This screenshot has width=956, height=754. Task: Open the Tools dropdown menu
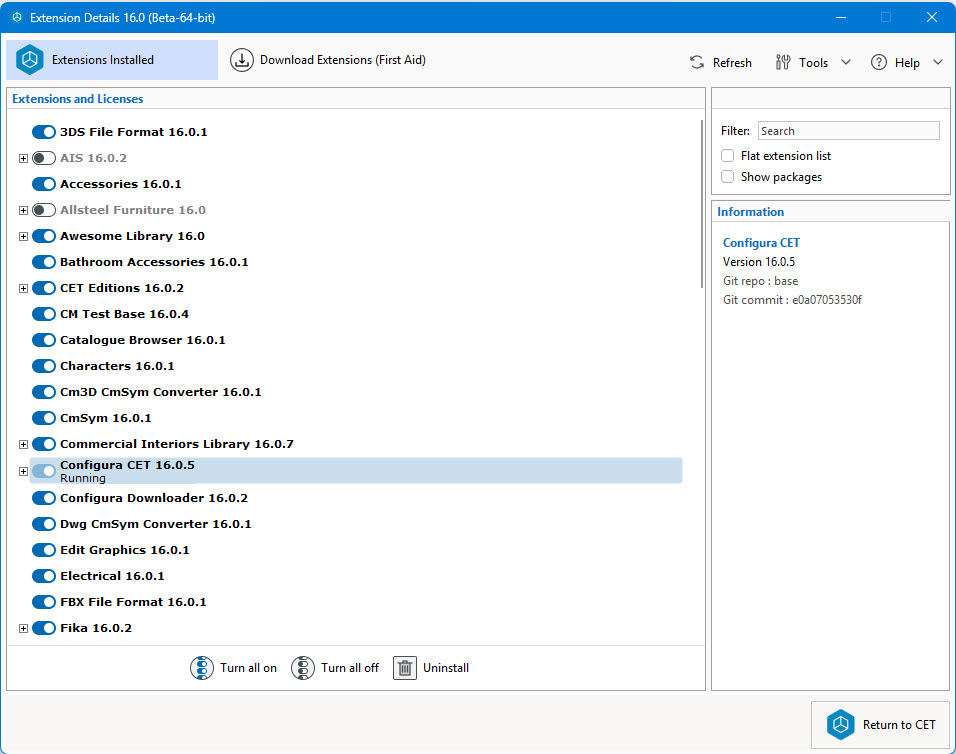coord(846,62)
